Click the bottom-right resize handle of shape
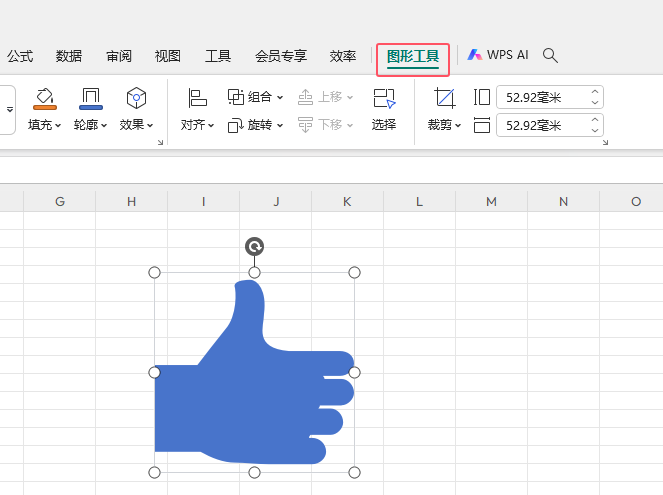This screenshot has height=495, width=663. (354, 472)
